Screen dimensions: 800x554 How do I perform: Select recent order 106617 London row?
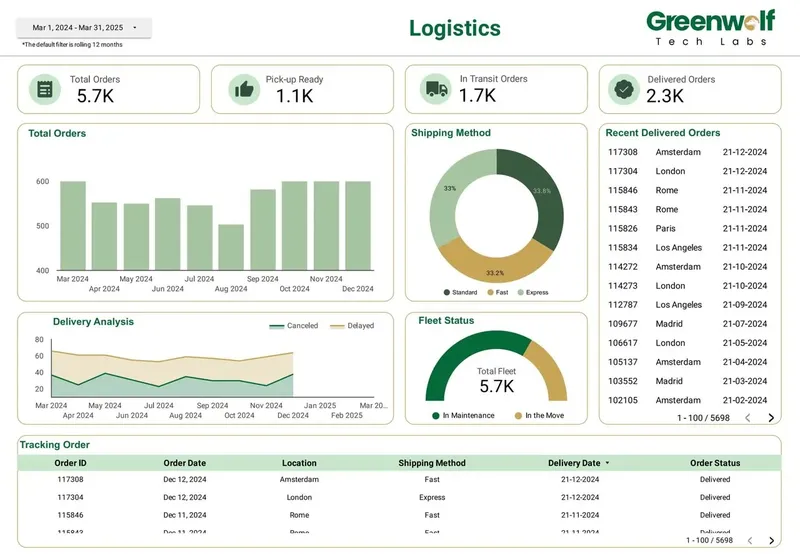pos(687,343)
